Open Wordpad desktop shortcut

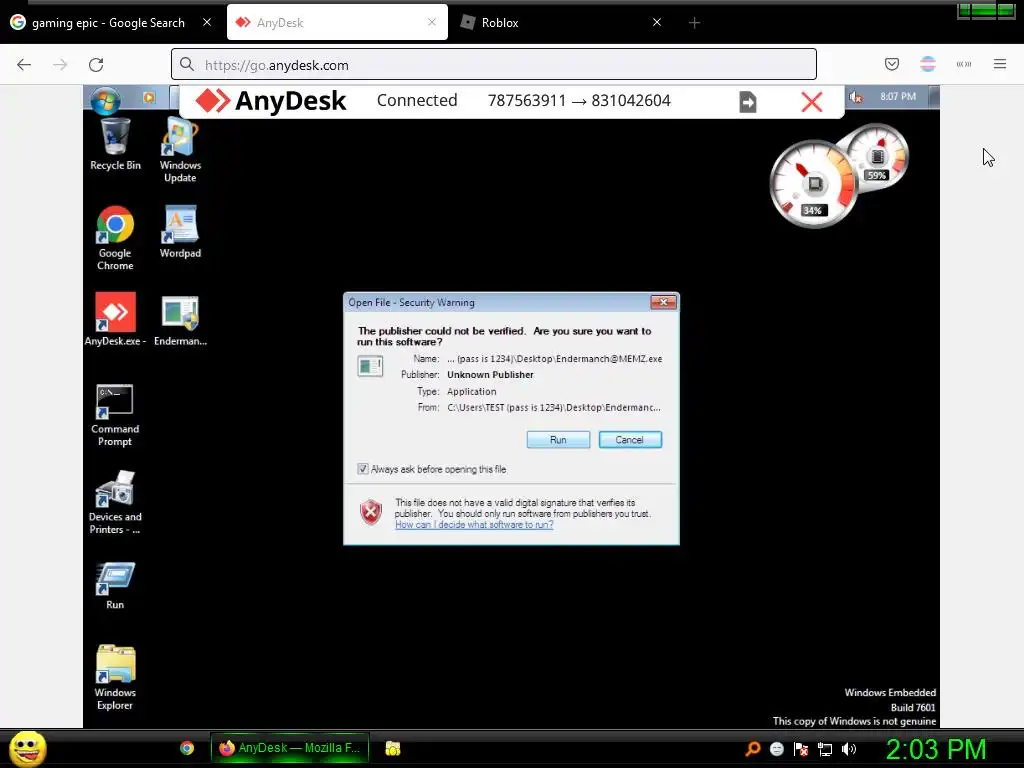point(180,232)
